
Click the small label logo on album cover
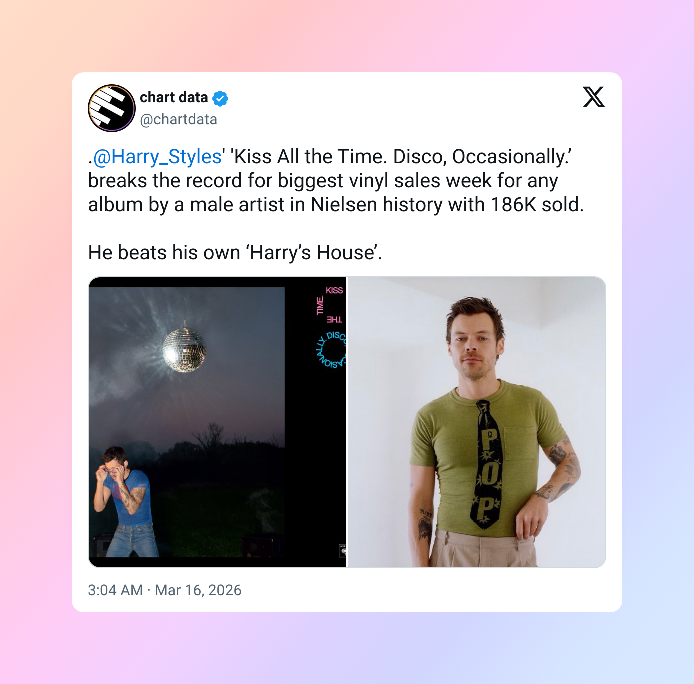pyautogui.click(x=342, y=550)
